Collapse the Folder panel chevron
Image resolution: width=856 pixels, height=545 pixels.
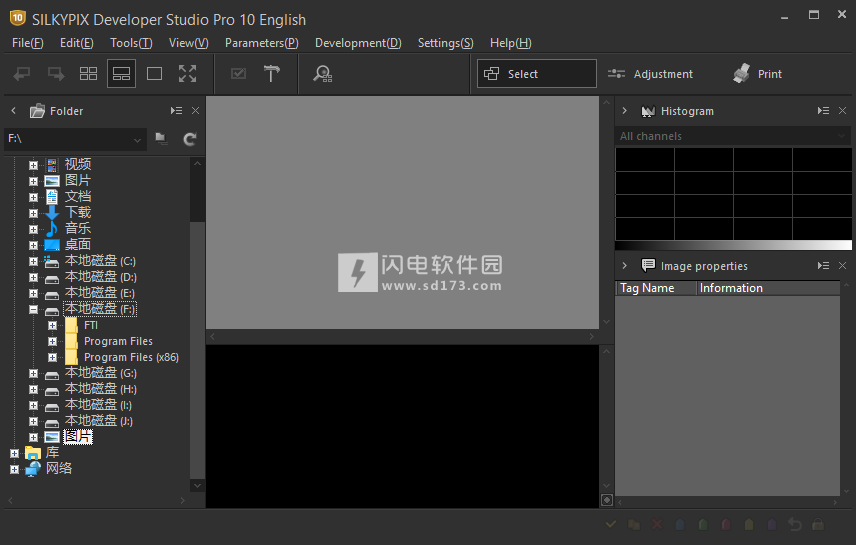pos(14,111)
